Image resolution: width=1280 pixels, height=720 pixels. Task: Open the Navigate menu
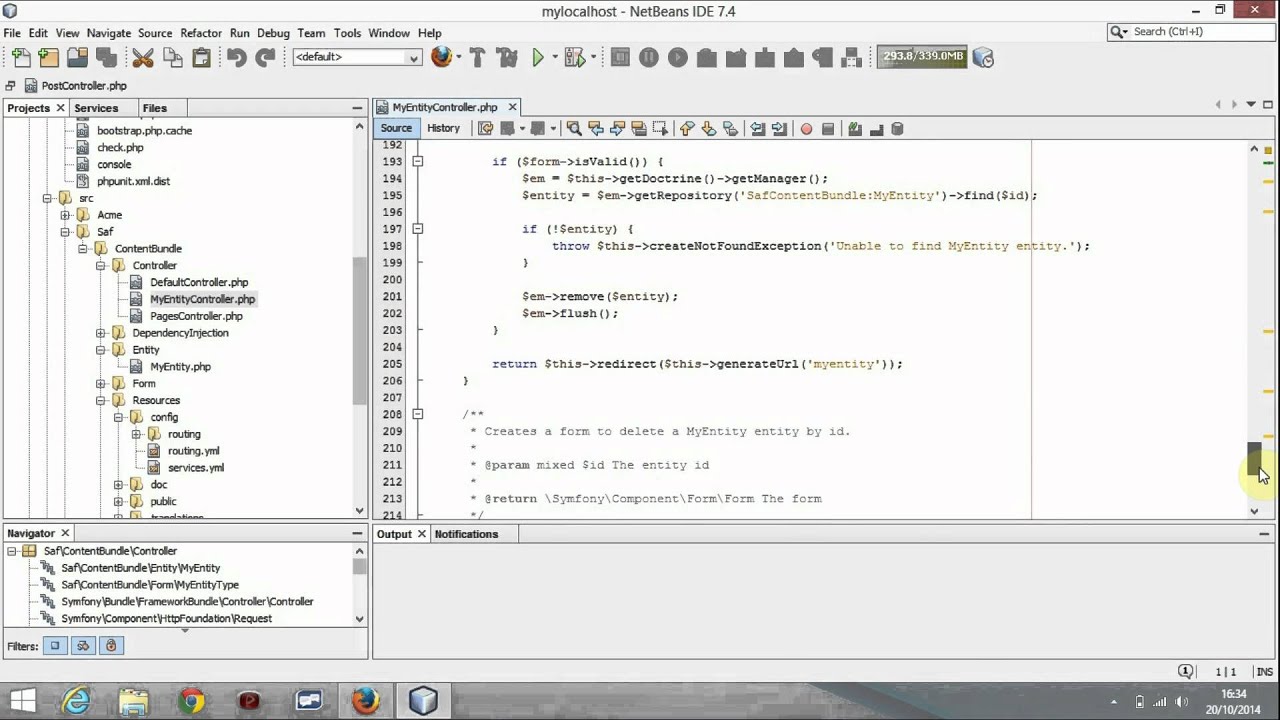click(x=109, y=33)
